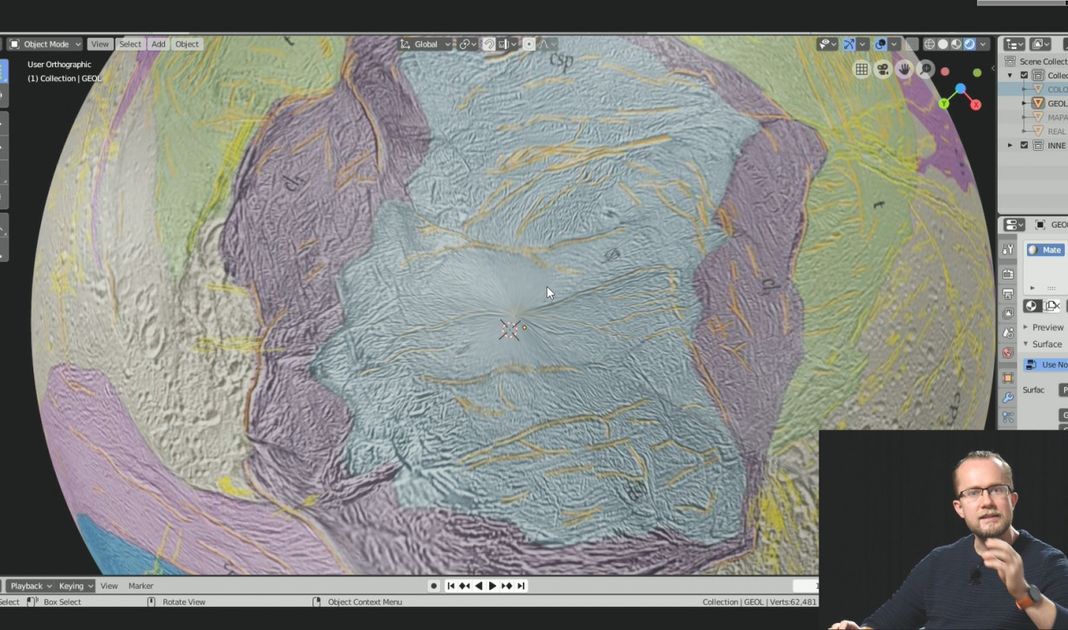Toggle the INNE collection checkbox

click(x=1024, y=145)
